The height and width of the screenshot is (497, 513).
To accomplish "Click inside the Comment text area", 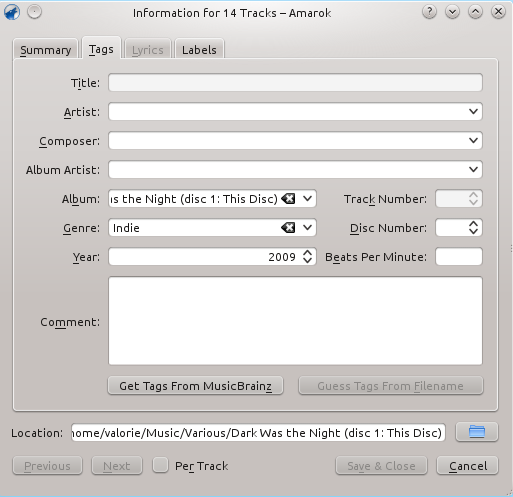I will (x=295, y=321).
